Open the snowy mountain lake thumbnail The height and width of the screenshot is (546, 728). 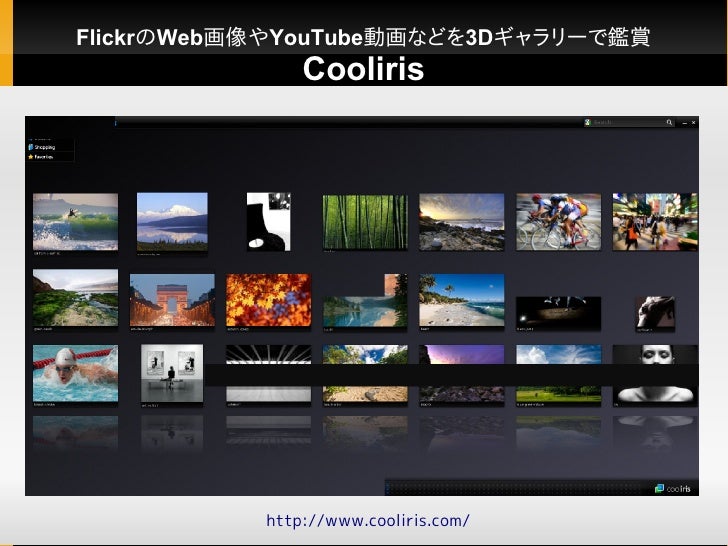[172, 222]
